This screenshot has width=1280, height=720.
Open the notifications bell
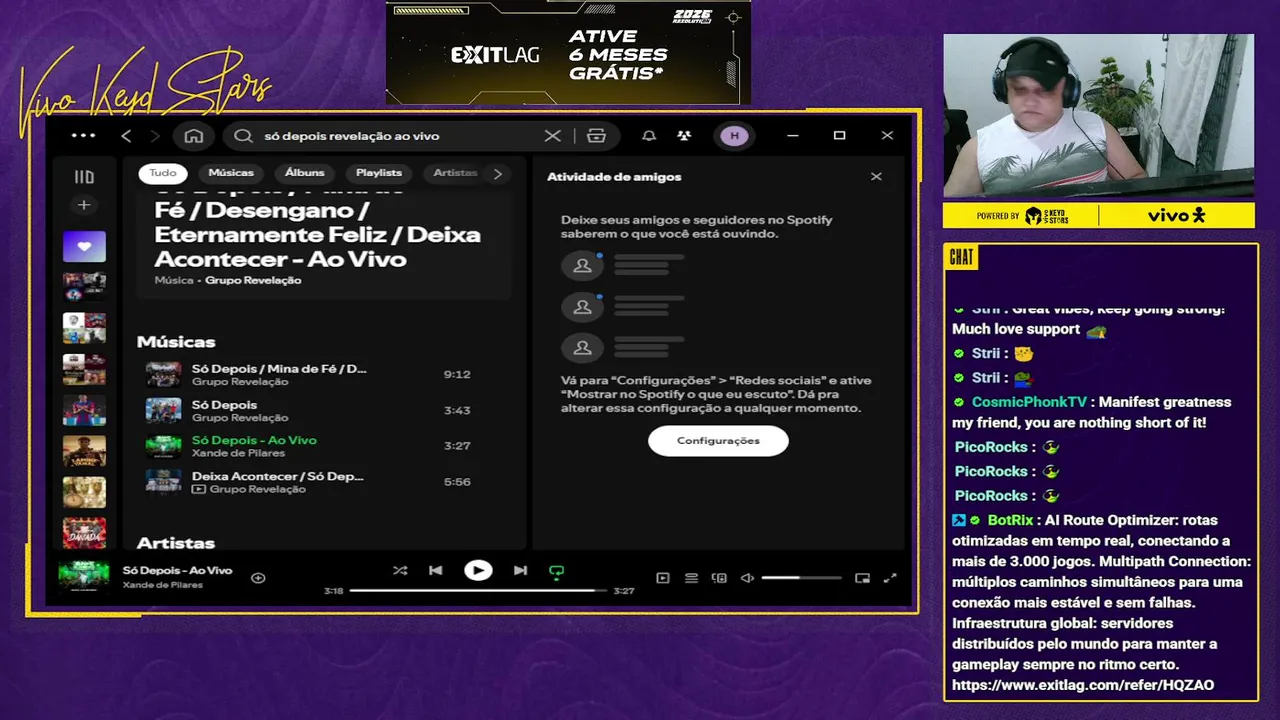click(649, 136)
